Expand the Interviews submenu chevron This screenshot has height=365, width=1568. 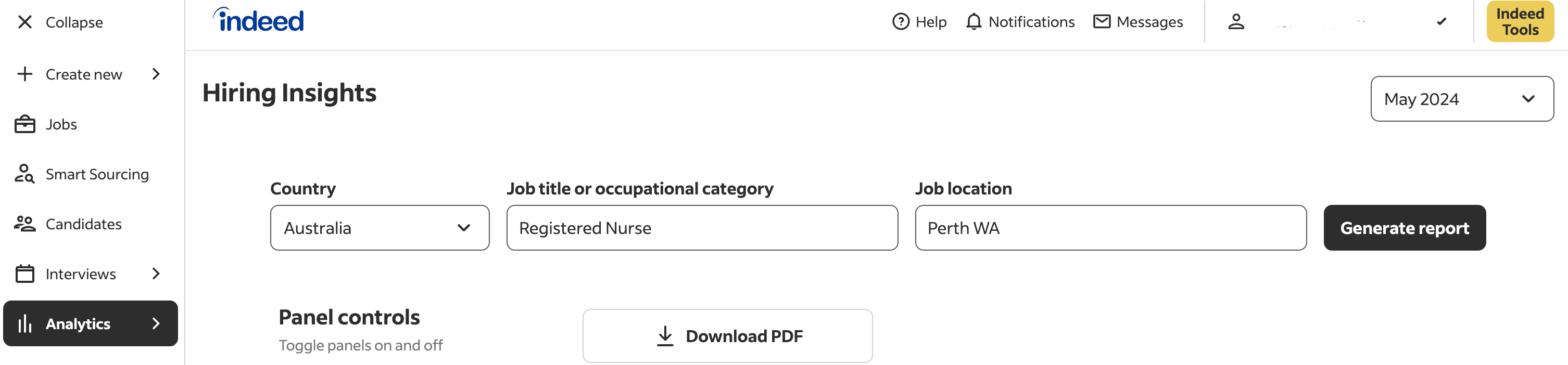pyautogui.click(x=156, y=273)
